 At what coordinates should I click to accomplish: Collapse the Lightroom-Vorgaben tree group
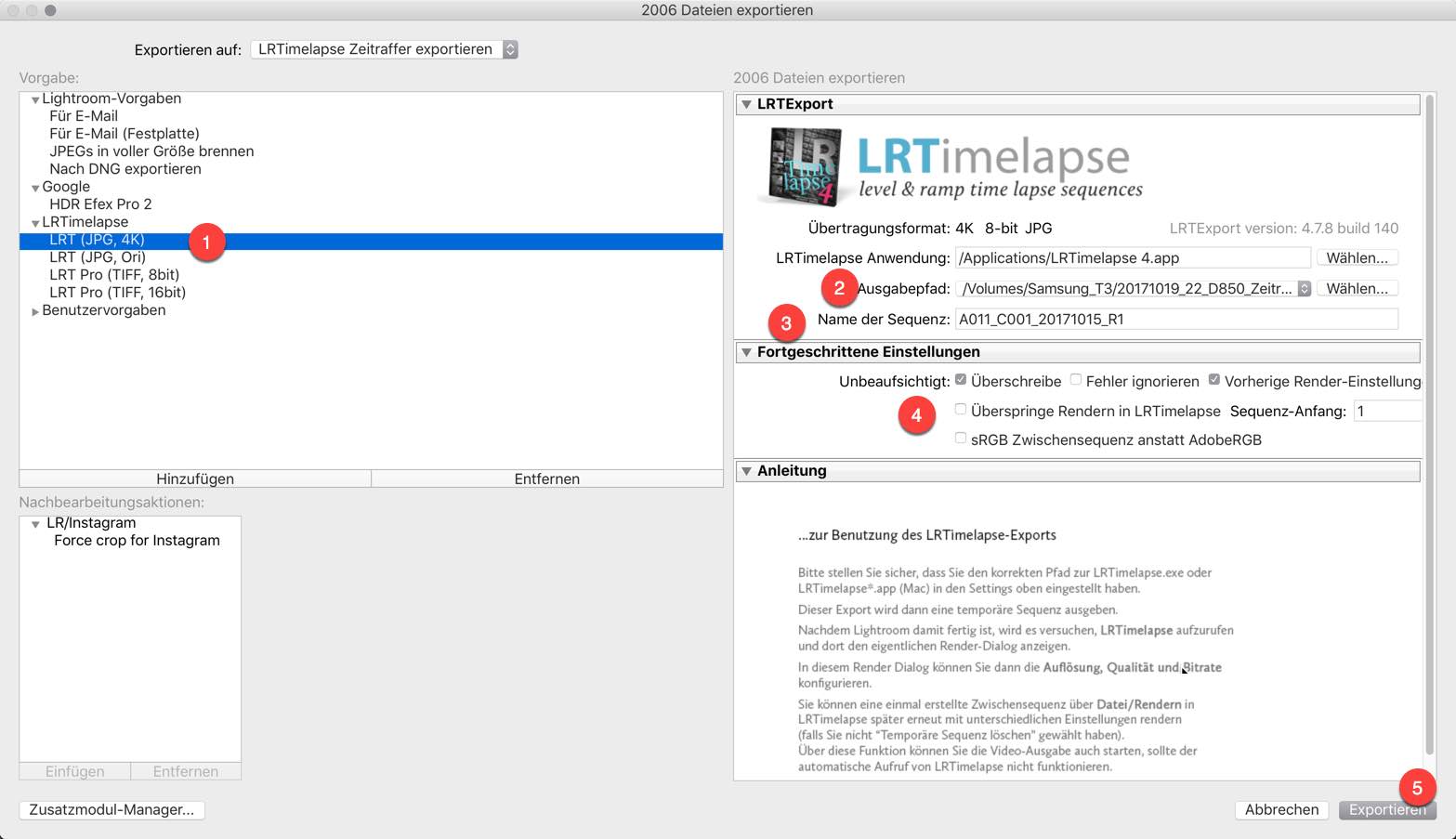(x=35, y=99)
